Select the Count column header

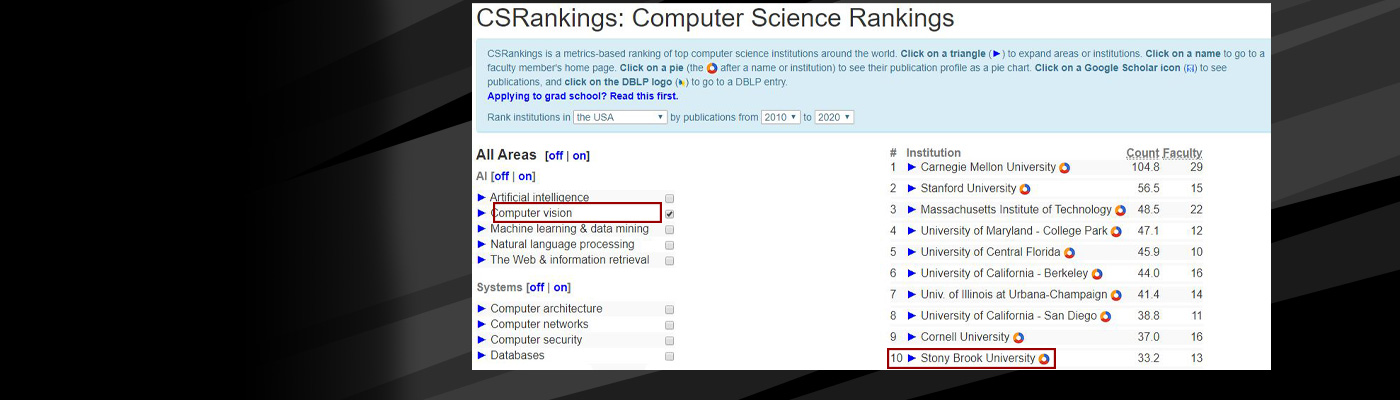pyautogui.click(x=1142, y=153)
